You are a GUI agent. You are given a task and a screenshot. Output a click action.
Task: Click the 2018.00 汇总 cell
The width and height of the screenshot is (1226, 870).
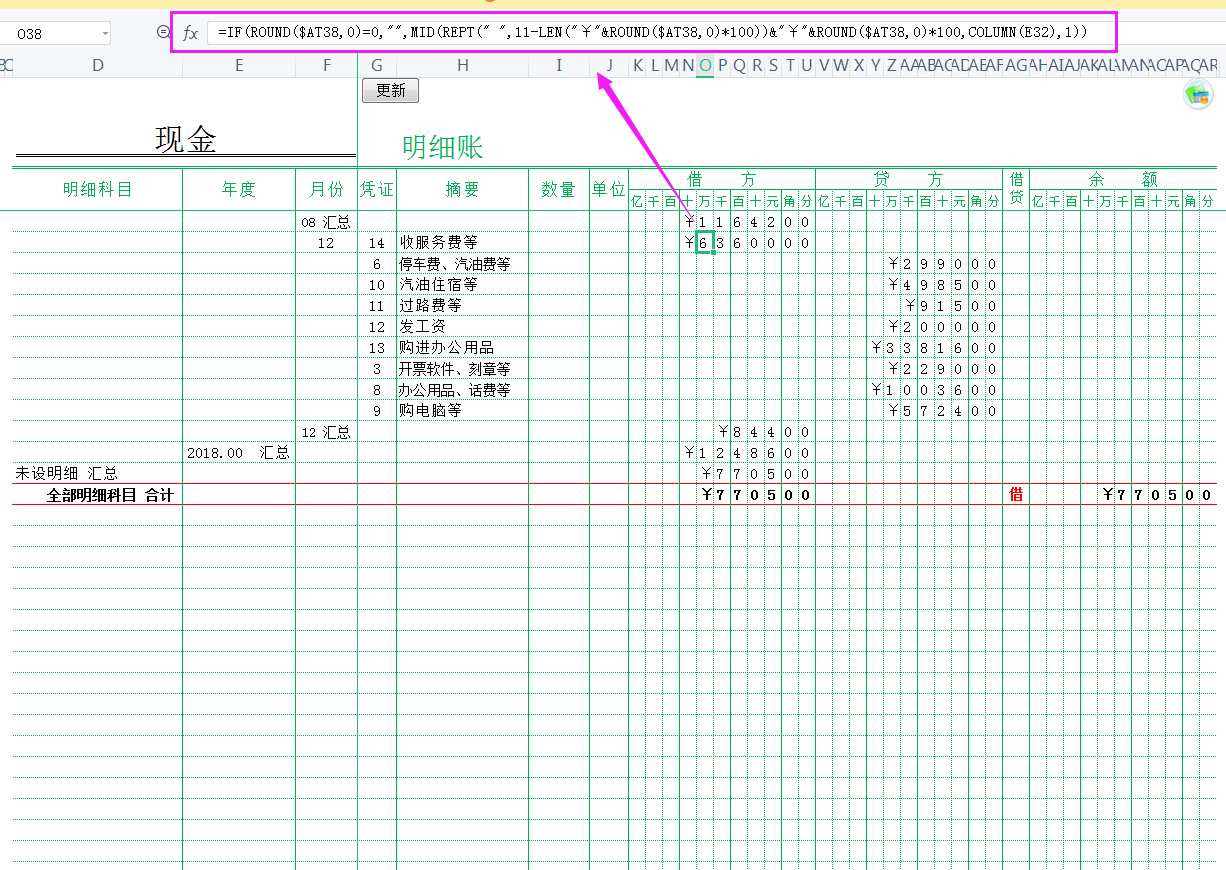pos(239,453)
